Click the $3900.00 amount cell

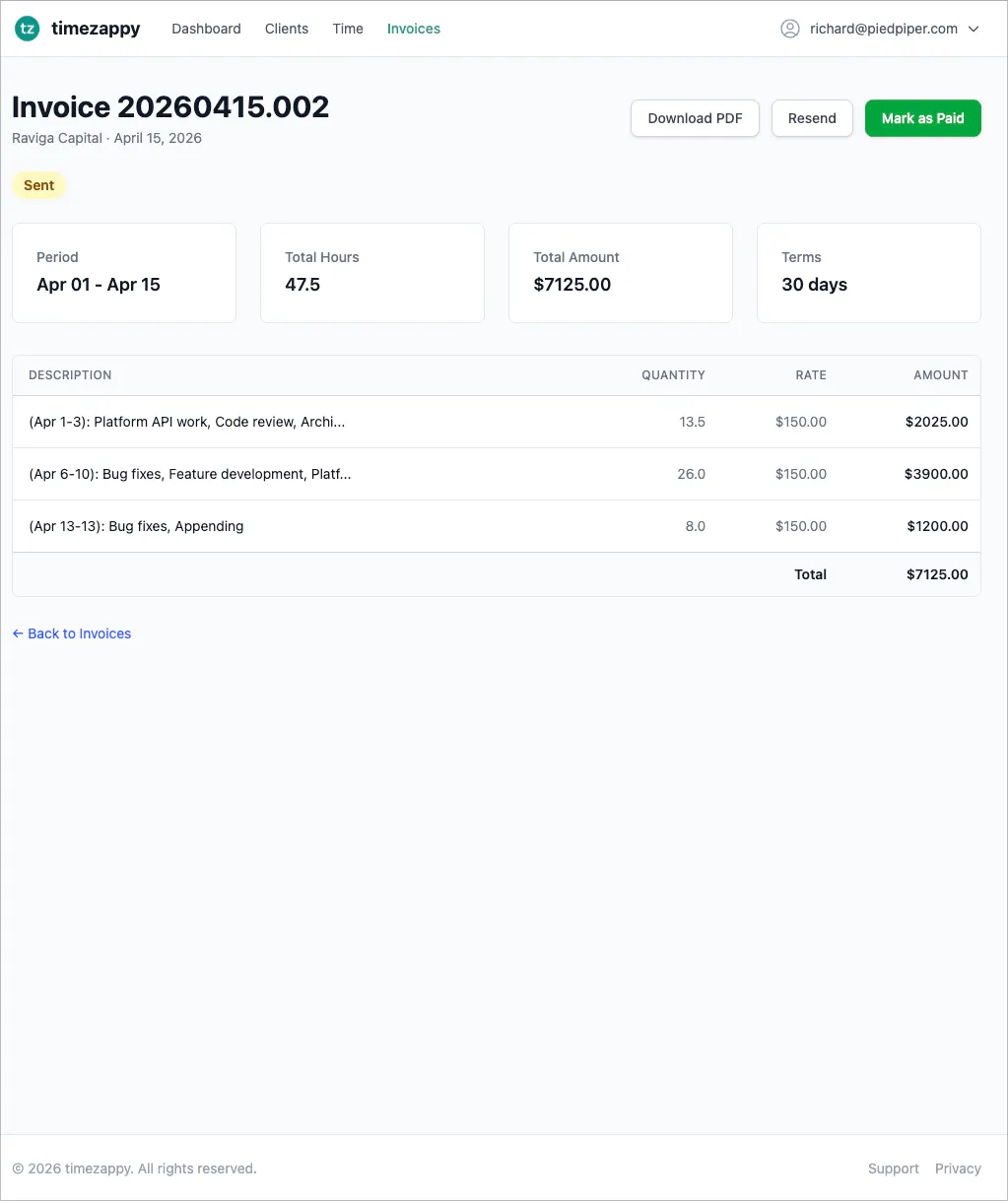[x=936, y=474]
